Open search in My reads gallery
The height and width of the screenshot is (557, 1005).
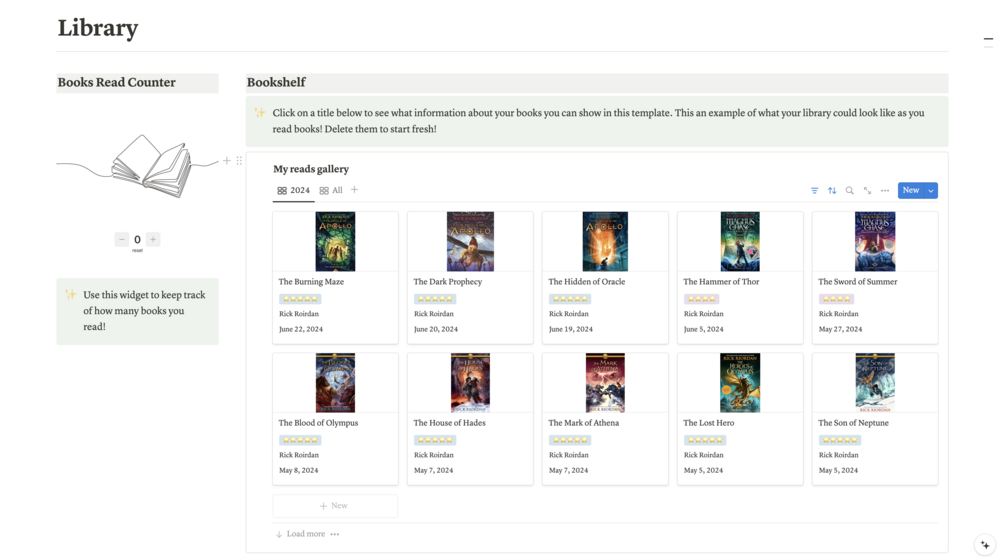[850, 190]
